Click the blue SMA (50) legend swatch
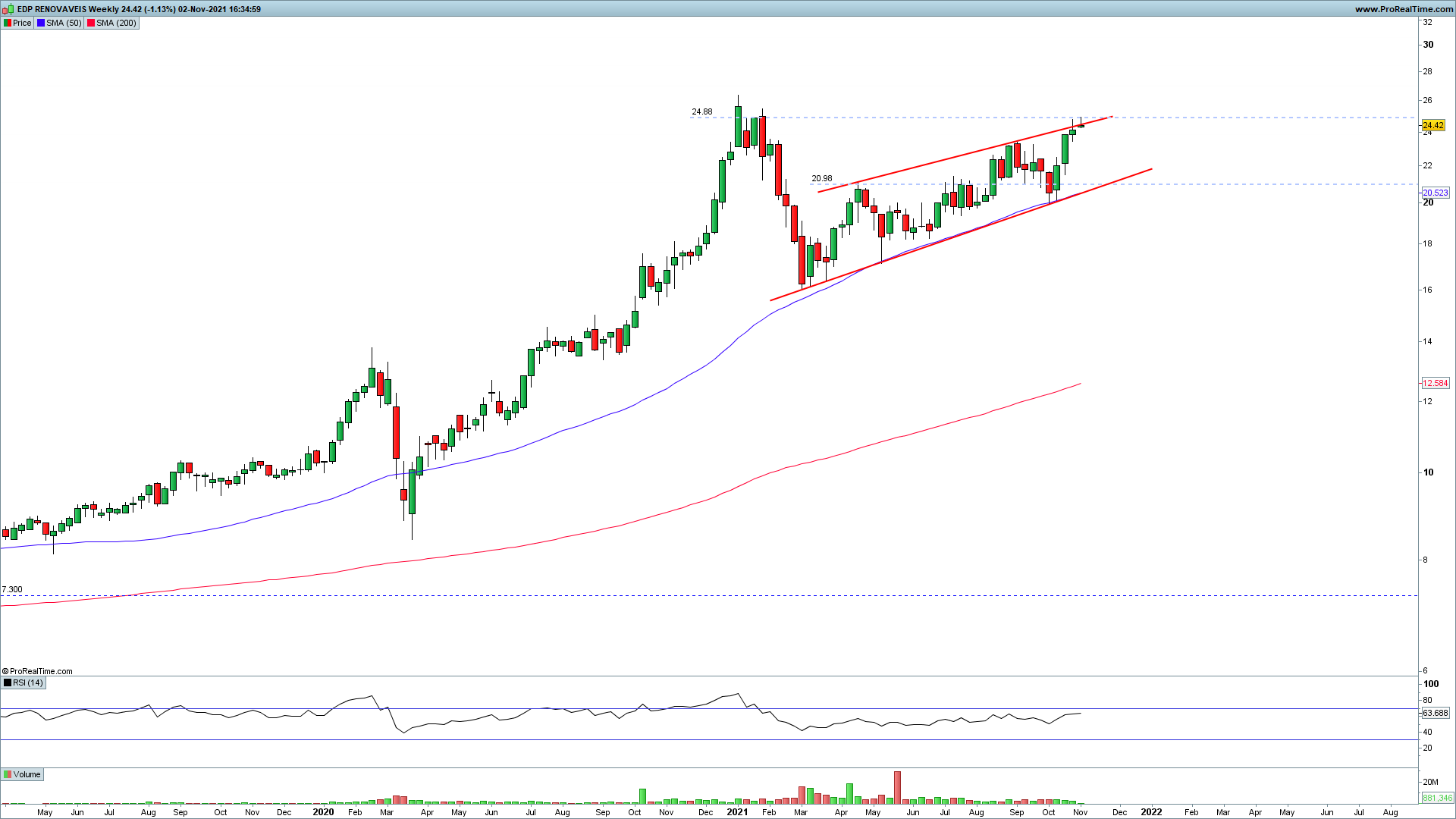Screen dimensions: 1456x819 pyautogui.click(x=41, y=23)
